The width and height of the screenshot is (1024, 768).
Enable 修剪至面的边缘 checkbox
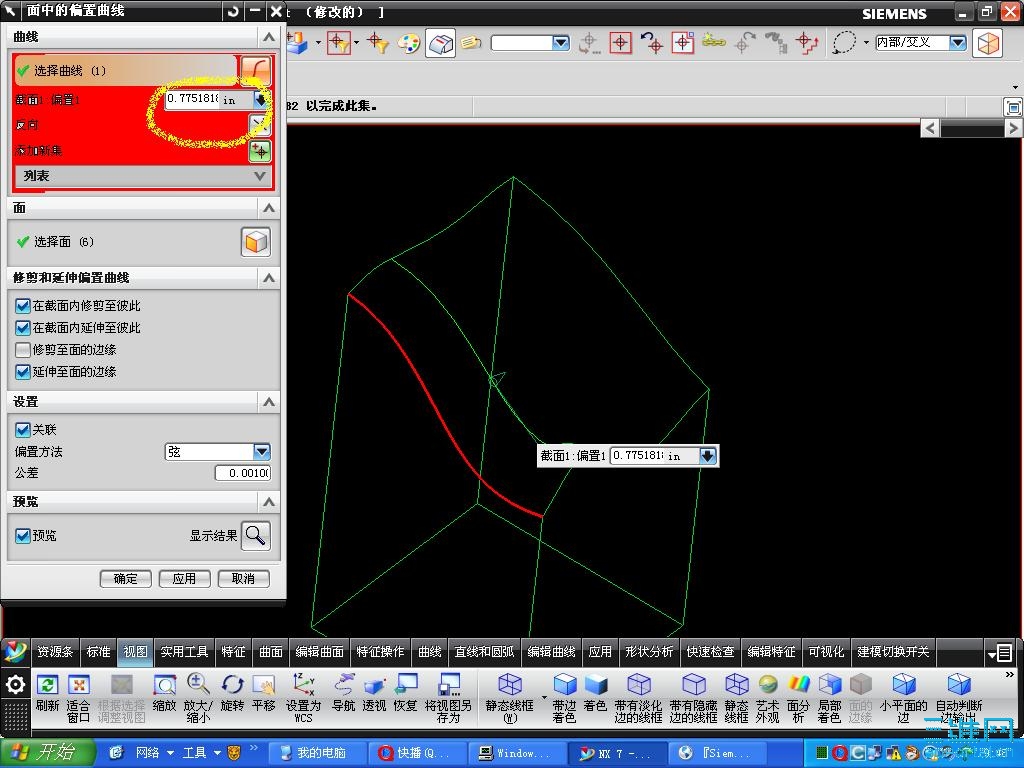click(x=23, y=350)
